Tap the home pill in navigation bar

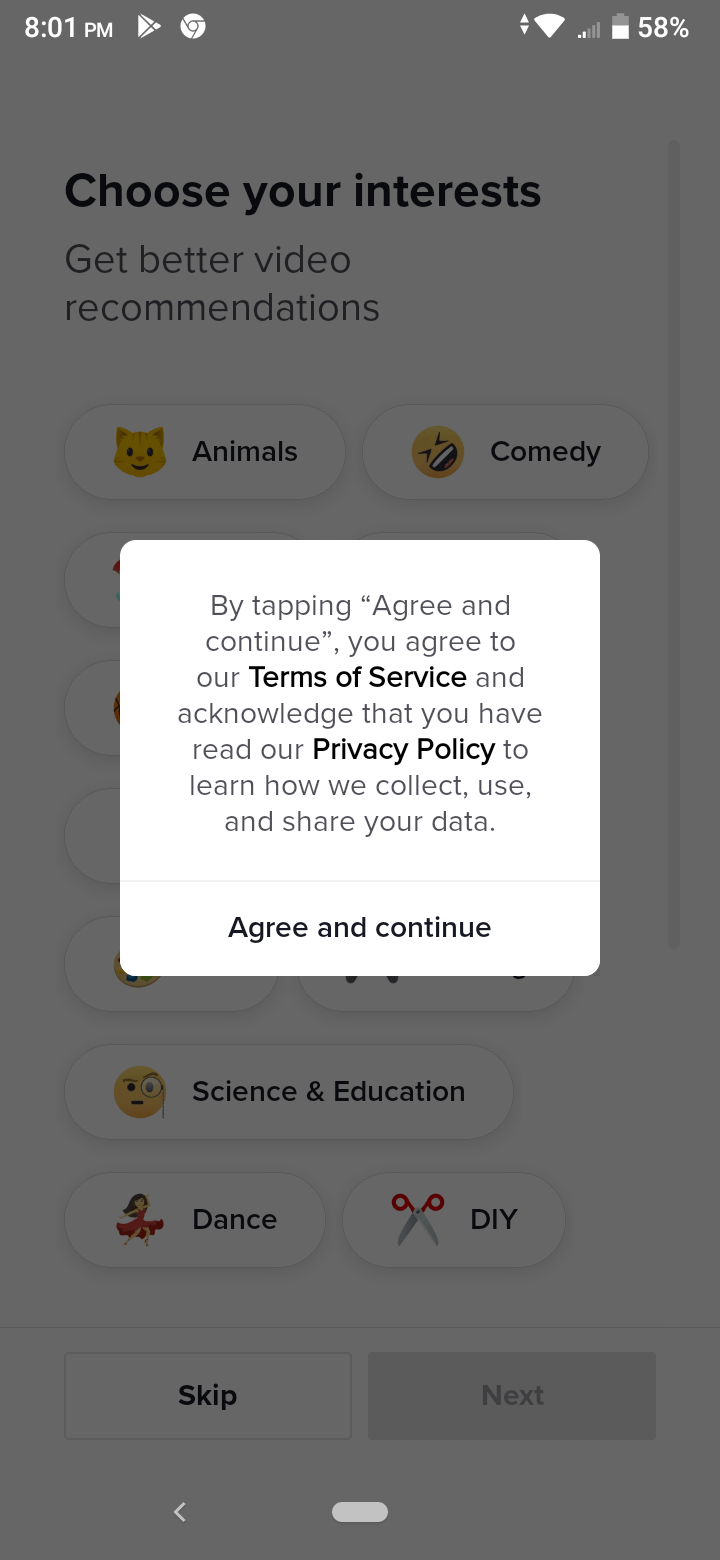[360, 1512]
